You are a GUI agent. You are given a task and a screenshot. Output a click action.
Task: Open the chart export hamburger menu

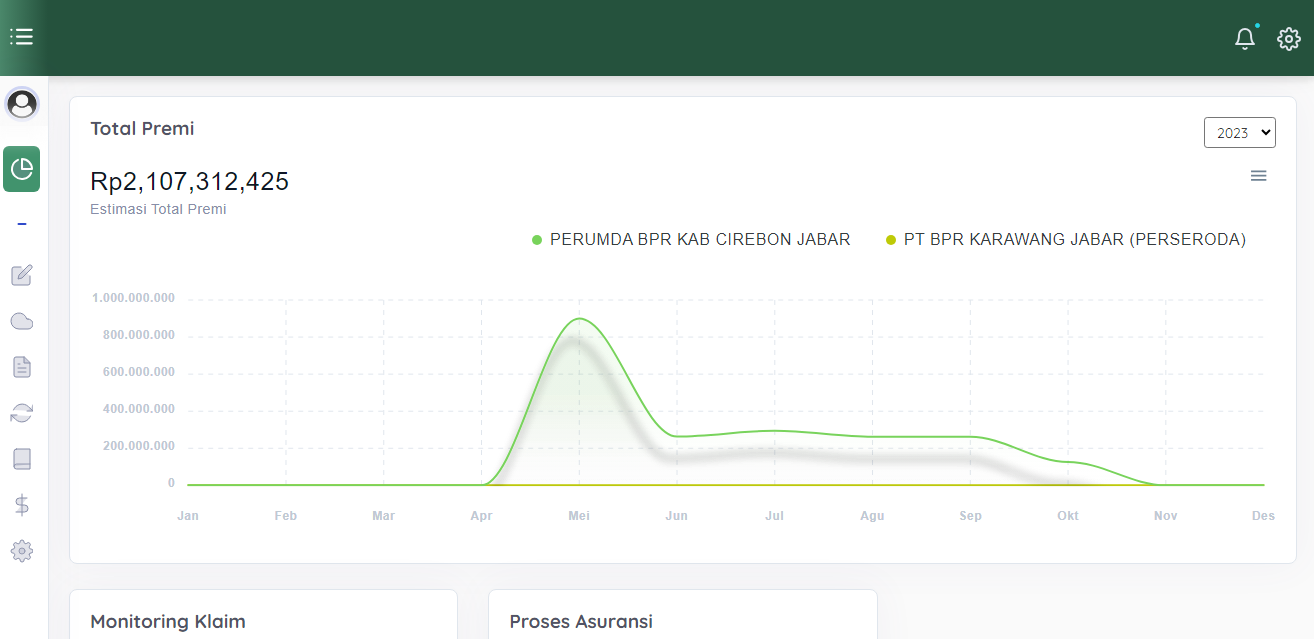point(1258,176)
